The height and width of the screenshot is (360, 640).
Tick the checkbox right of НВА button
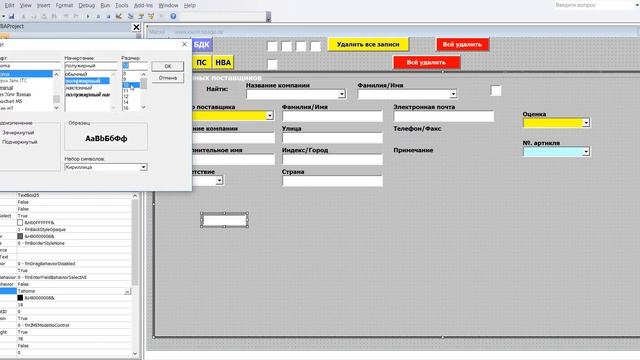pos(272,64)
